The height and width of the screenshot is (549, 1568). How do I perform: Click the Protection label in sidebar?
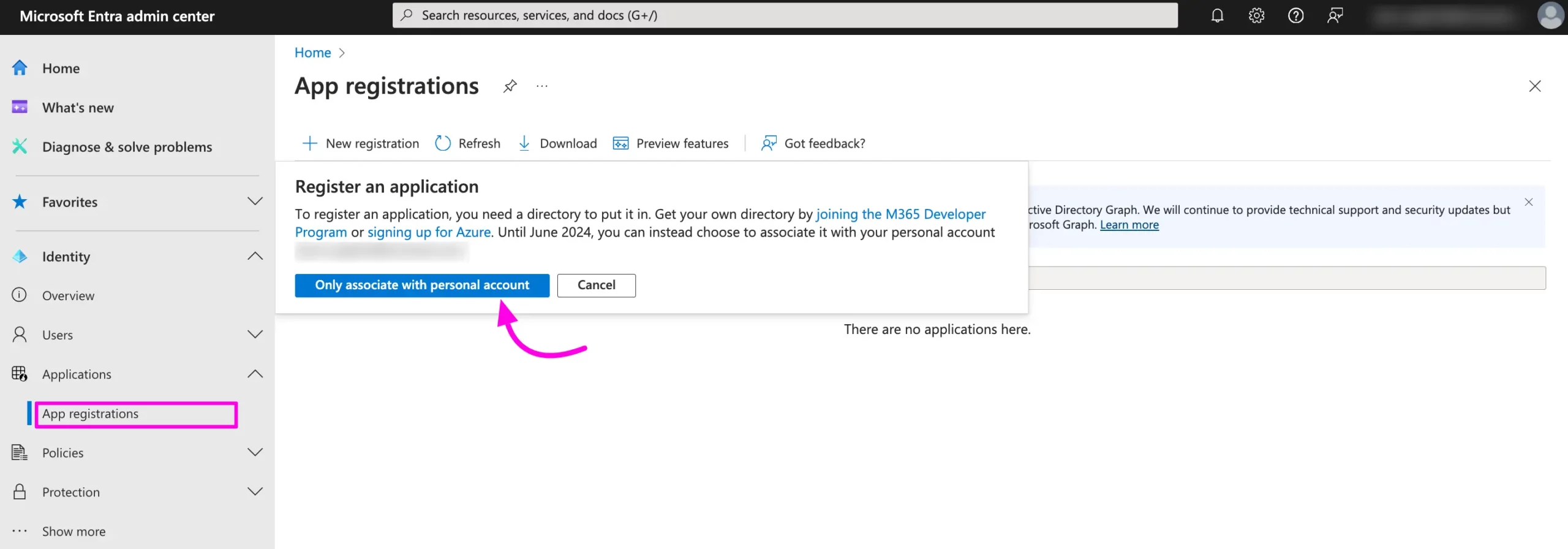[70, 491]
